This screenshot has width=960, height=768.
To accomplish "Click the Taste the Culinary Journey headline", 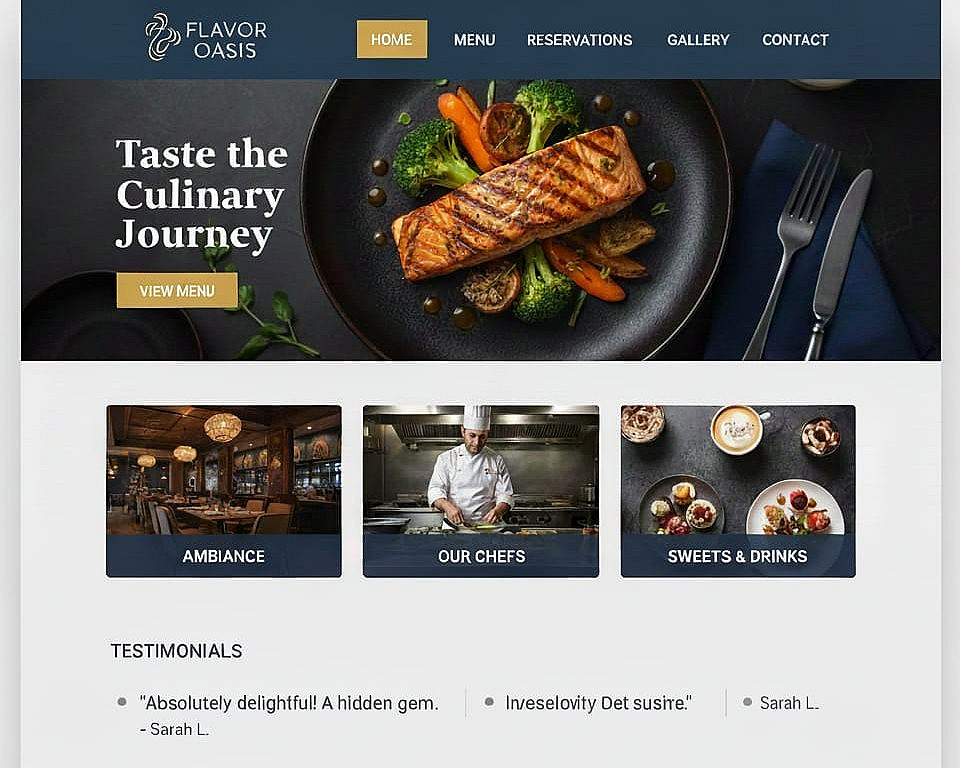I will coord(201,194).
